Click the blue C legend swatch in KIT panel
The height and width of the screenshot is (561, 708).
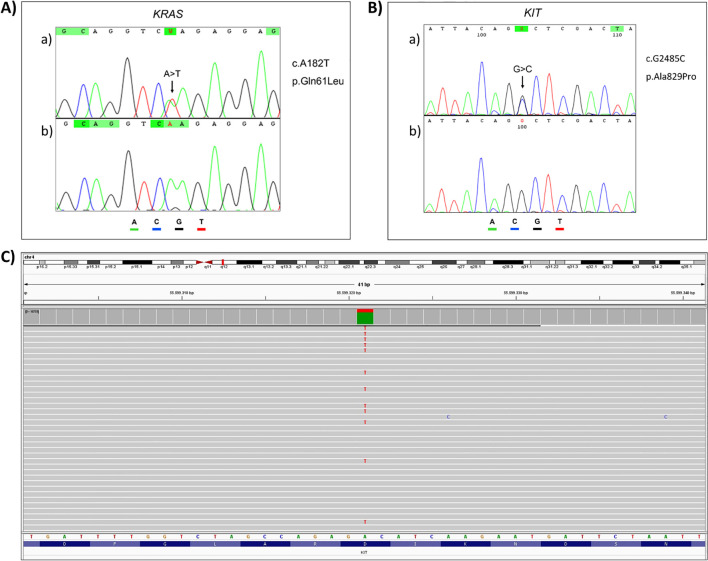pos(514,229)
